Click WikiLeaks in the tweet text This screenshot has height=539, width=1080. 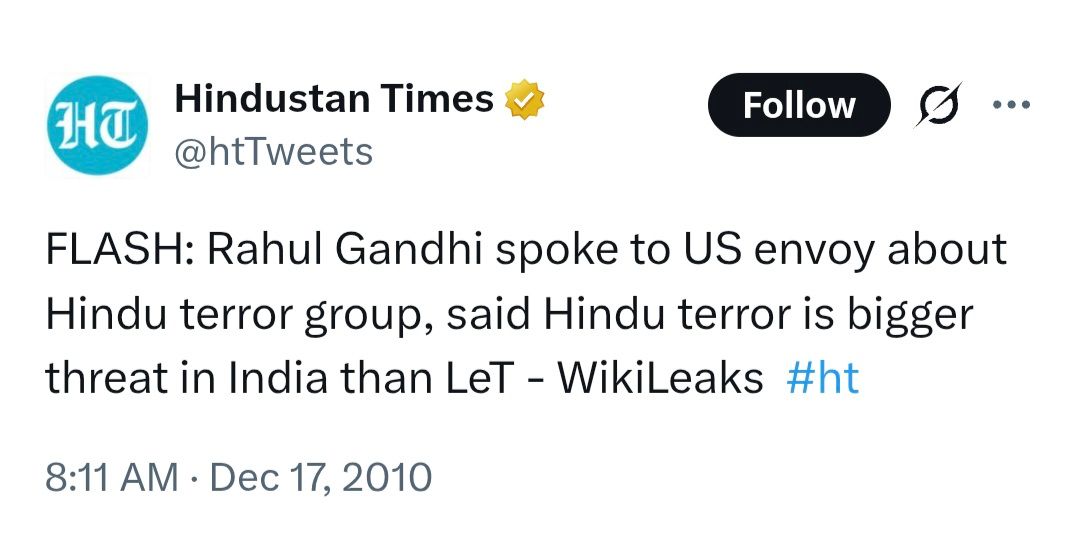(659, 380)
